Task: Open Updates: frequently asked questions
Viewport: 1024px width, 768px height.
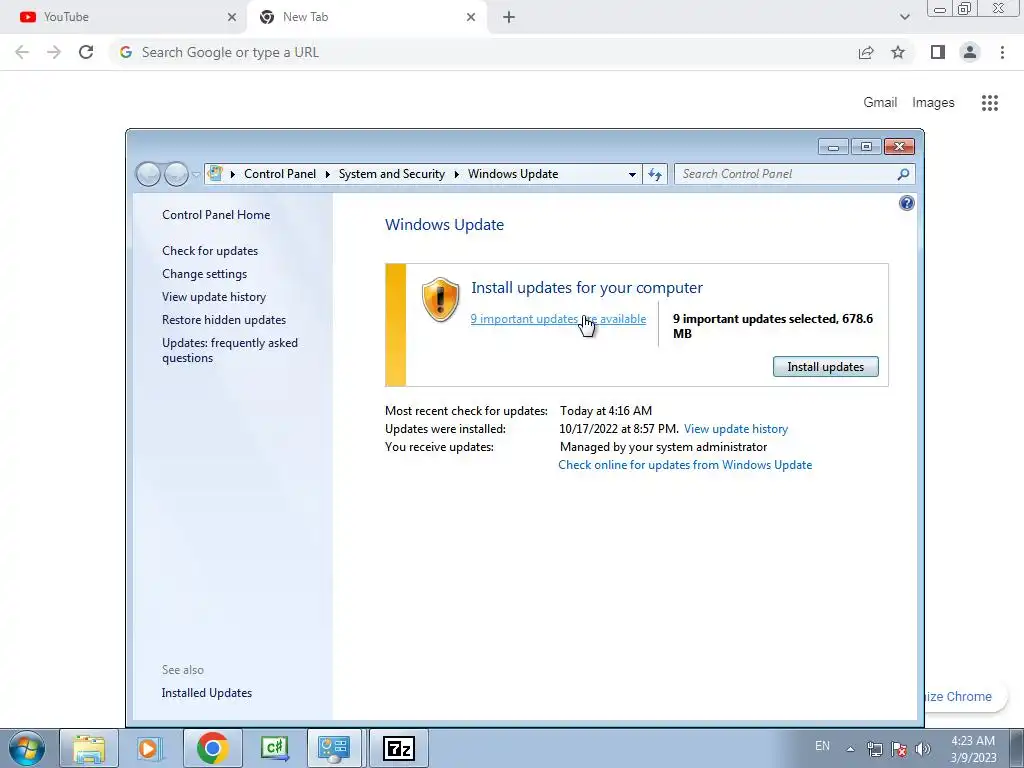Action: [230, 350]
